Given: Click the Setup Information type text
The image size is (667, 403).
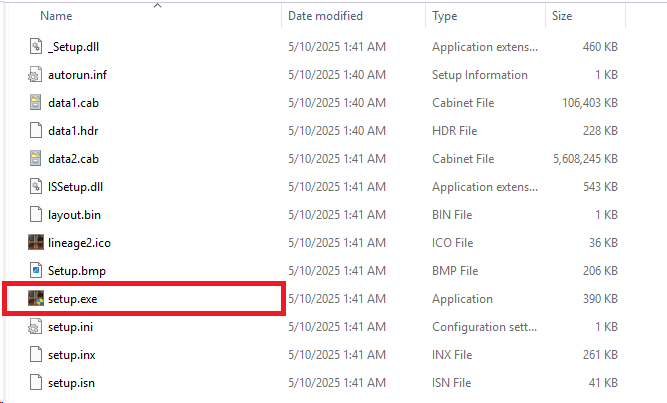Looking at the screenshot, I should (x=480, y=75).
